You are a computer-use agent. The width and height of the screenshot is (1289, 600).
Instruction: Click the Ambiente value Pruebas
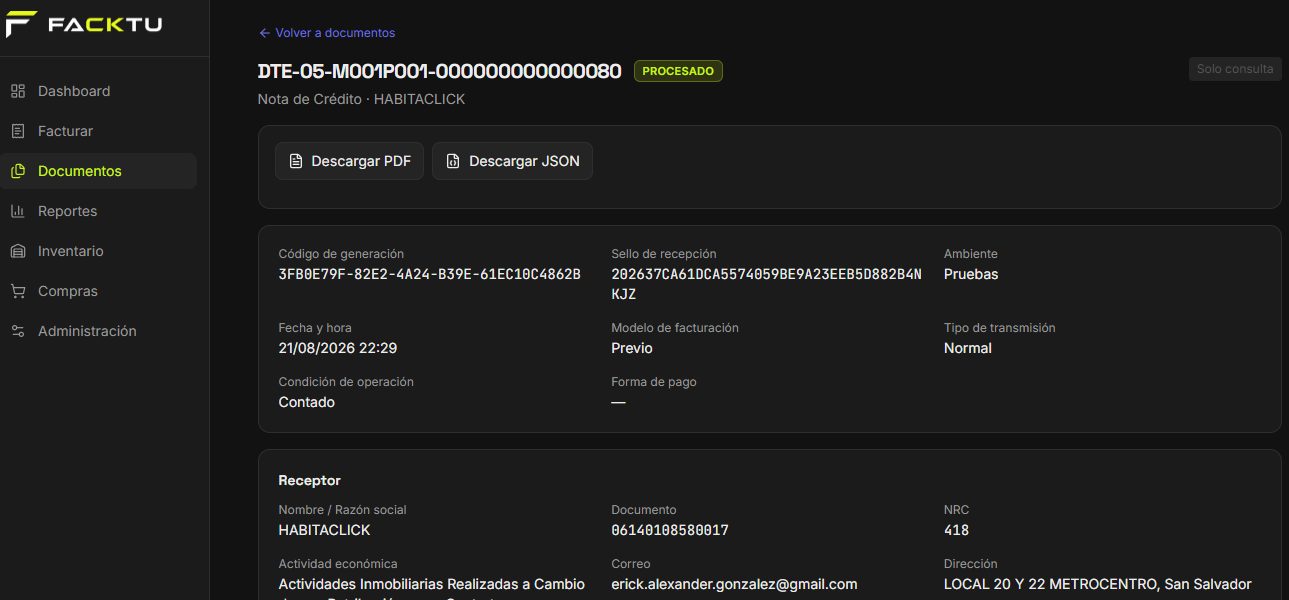click(x=971, y=274)
